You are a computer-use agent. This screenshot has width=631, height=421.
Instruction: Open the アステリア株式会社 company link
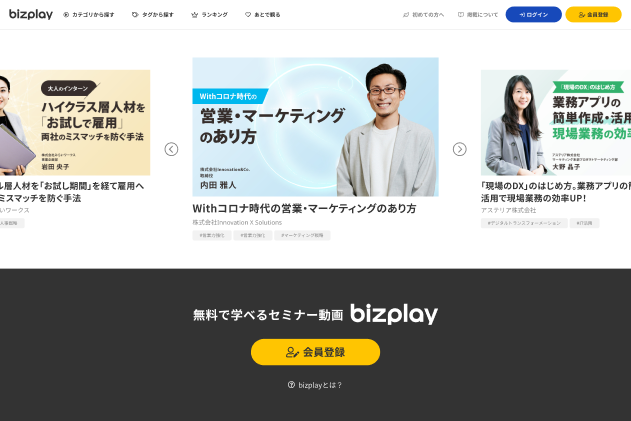point(509,210)
